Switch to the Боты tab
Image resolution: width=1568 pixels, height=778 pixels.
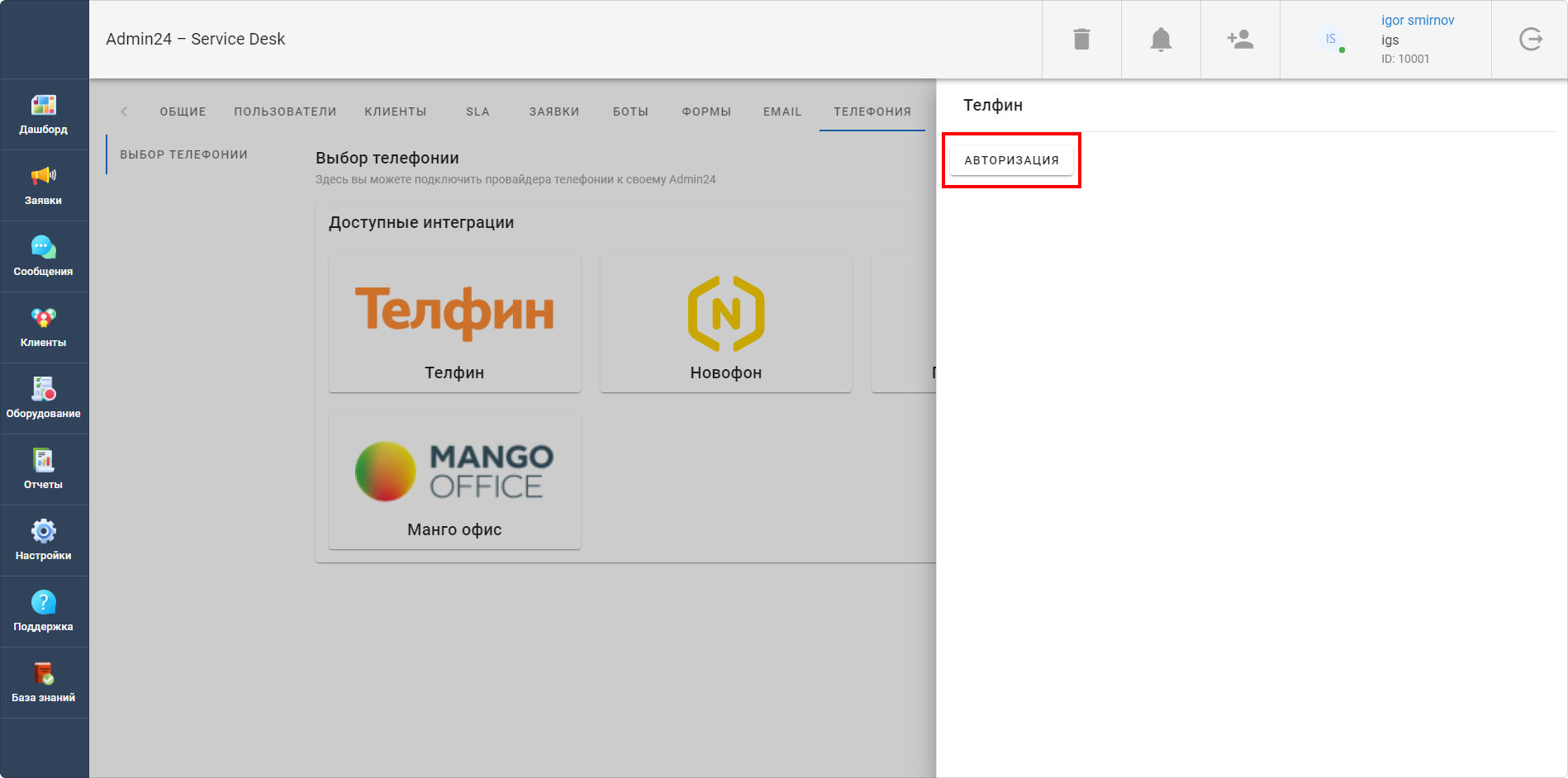point(630,111)
